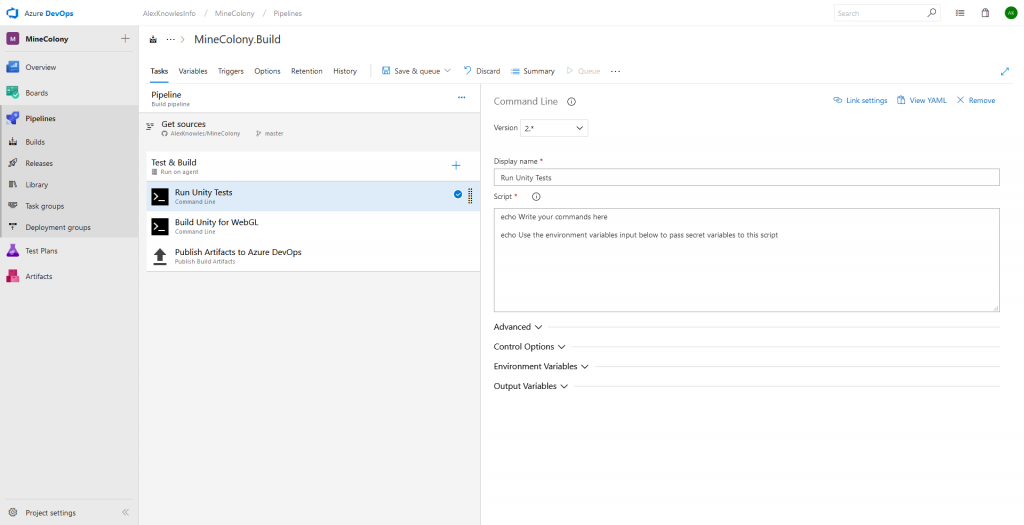Switch to the Variables tab
This screenshot has height=525, width=1024.
click(x=193, y=71)
